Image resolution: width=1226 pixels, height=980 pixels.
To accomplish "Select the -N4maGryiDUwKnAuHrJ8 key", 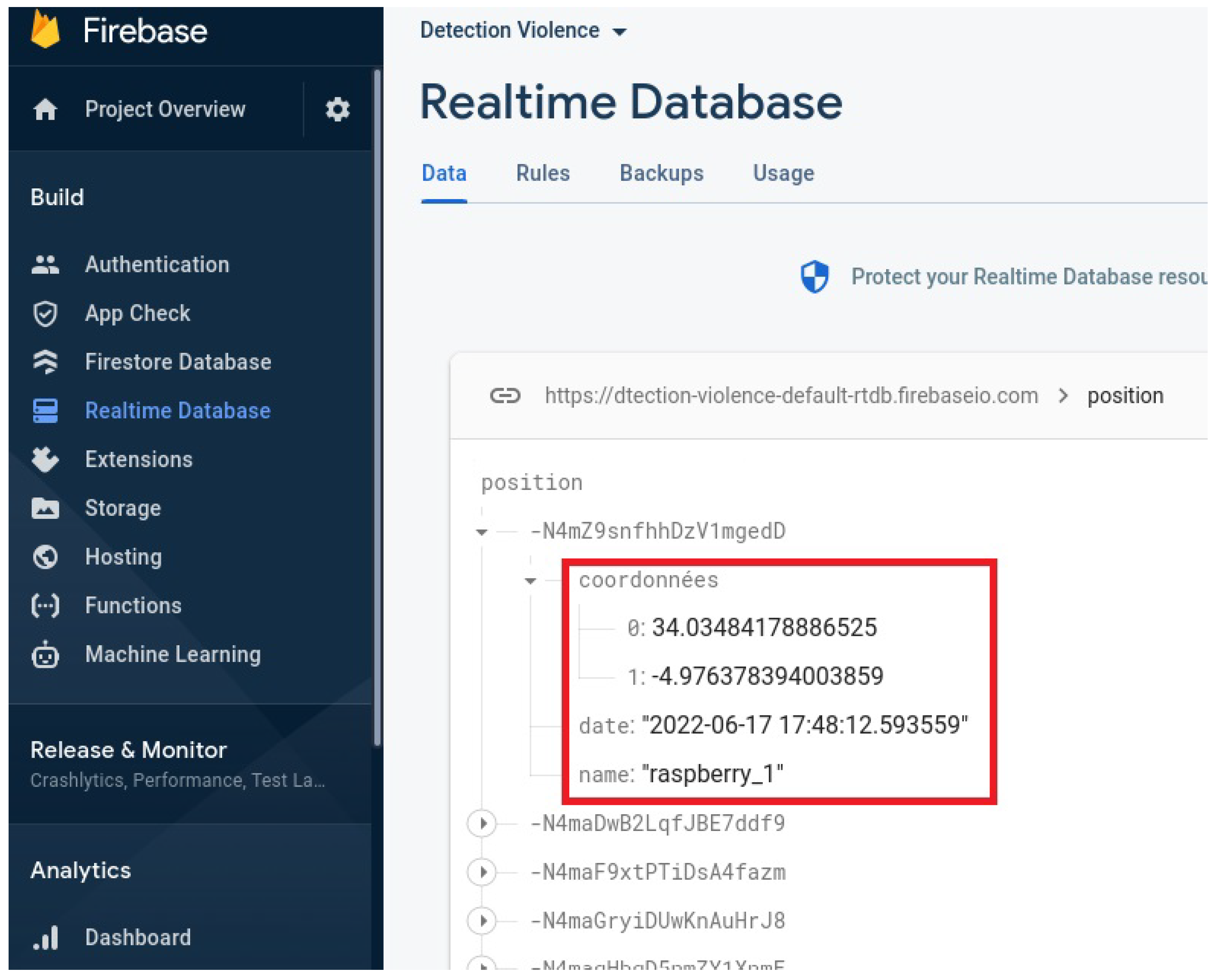I will (x=657, y=921).
